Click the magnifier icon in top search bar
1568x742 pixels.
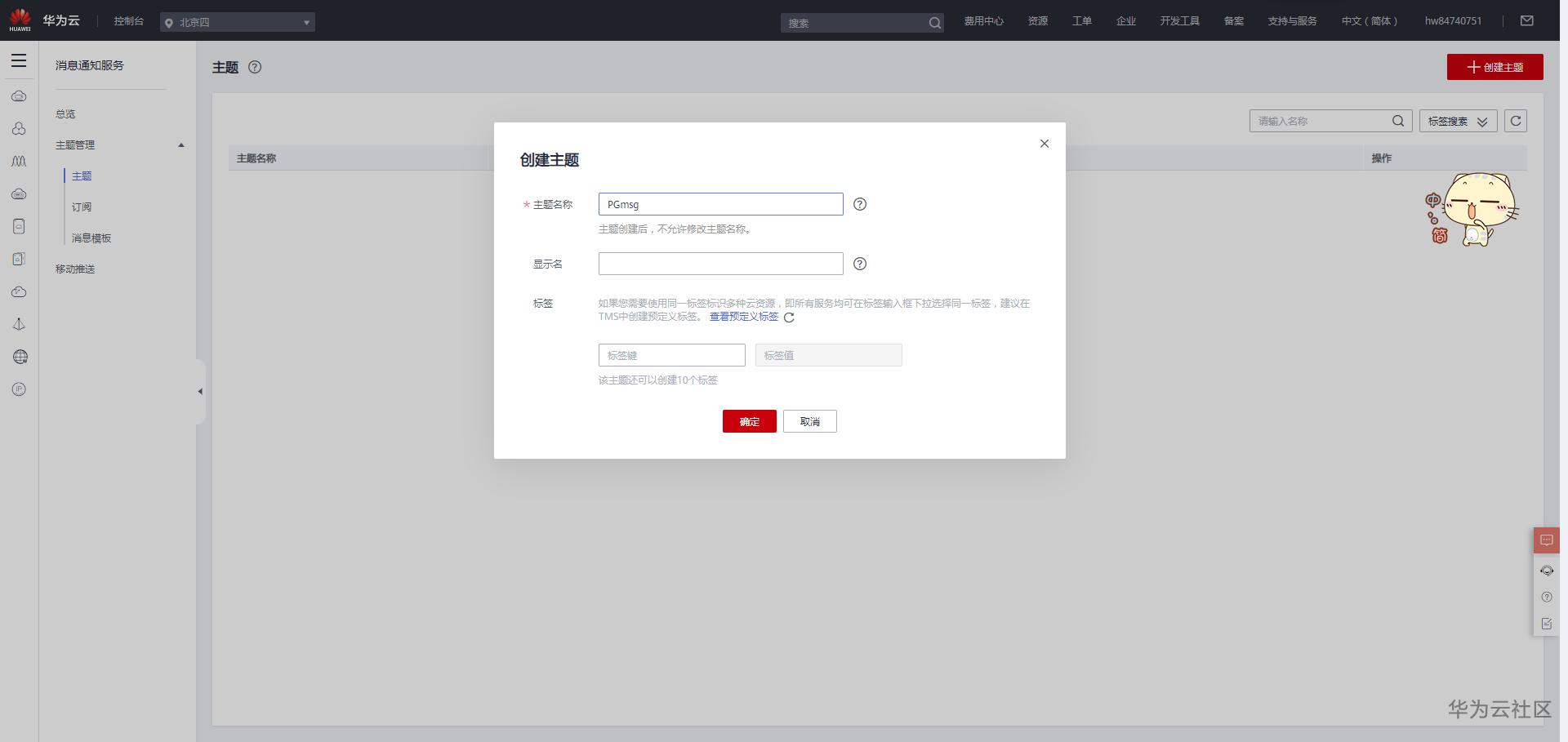[x=934, y=23]
